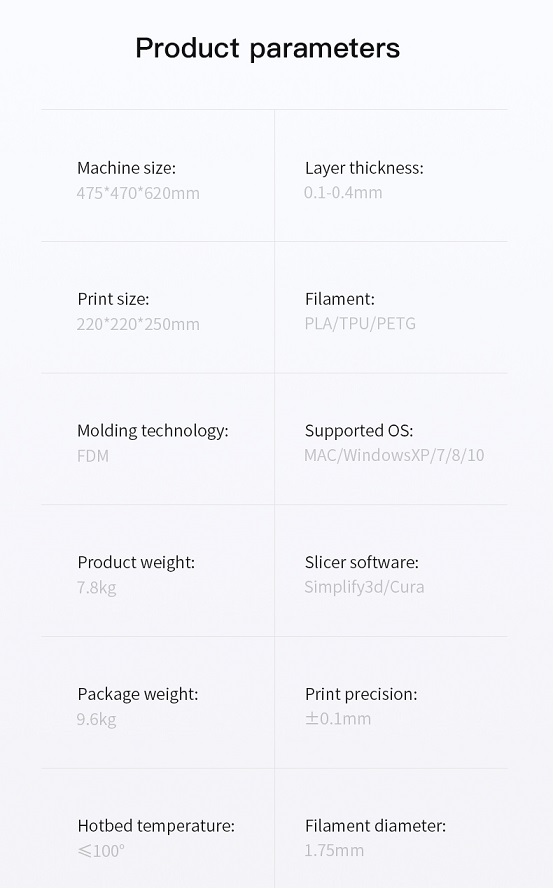This screenshot has height=893, width=554.
Task: Click the Simplify3d/Cura value text
Action: 364,587
